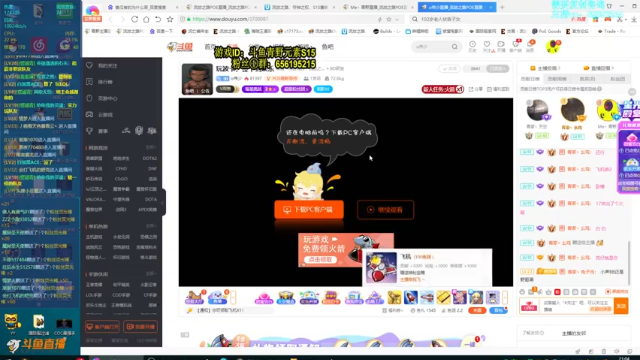Open My Follows heart in left sidebar
Viewport: 640px width, 360px height.
click(89, 65)
